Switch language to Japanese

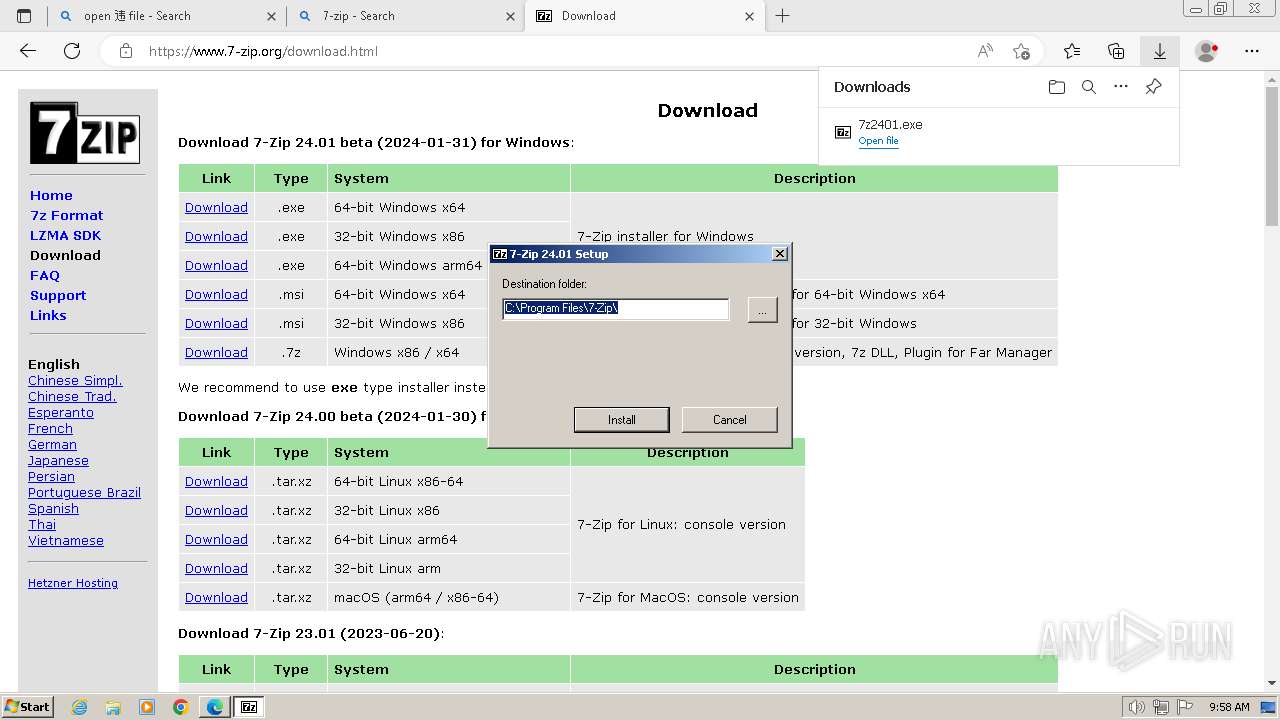(58, 461)
